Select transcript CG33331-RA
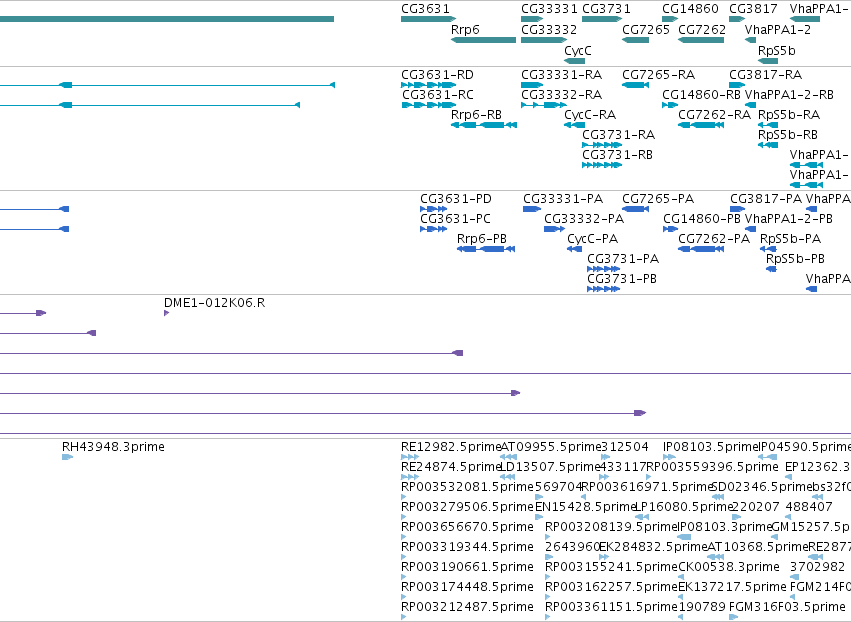The image size is (851, 622). tap(562, 74)
